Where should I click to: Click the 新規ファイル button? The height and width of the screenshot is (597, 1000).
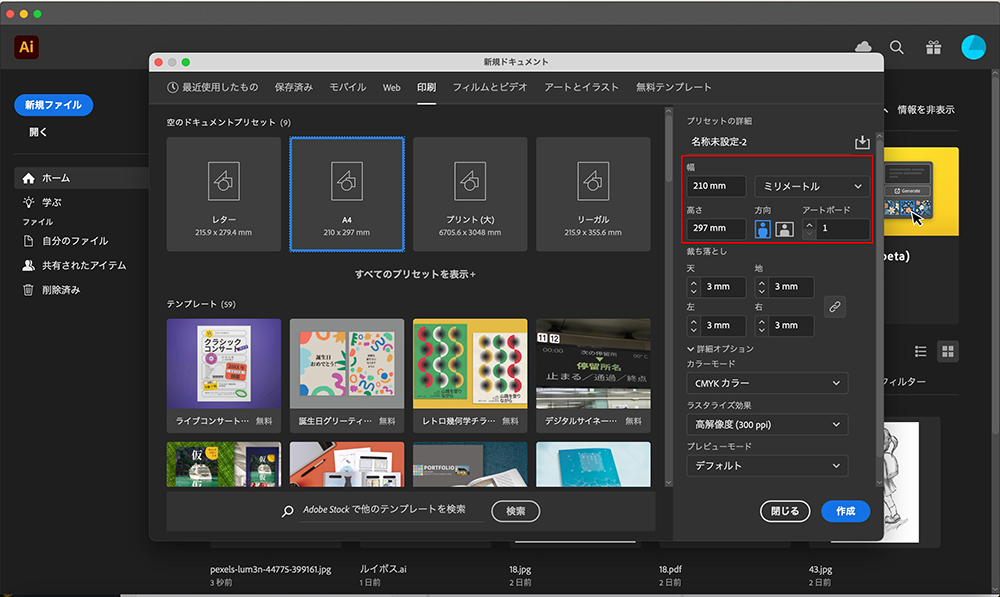tap(54, 105)
